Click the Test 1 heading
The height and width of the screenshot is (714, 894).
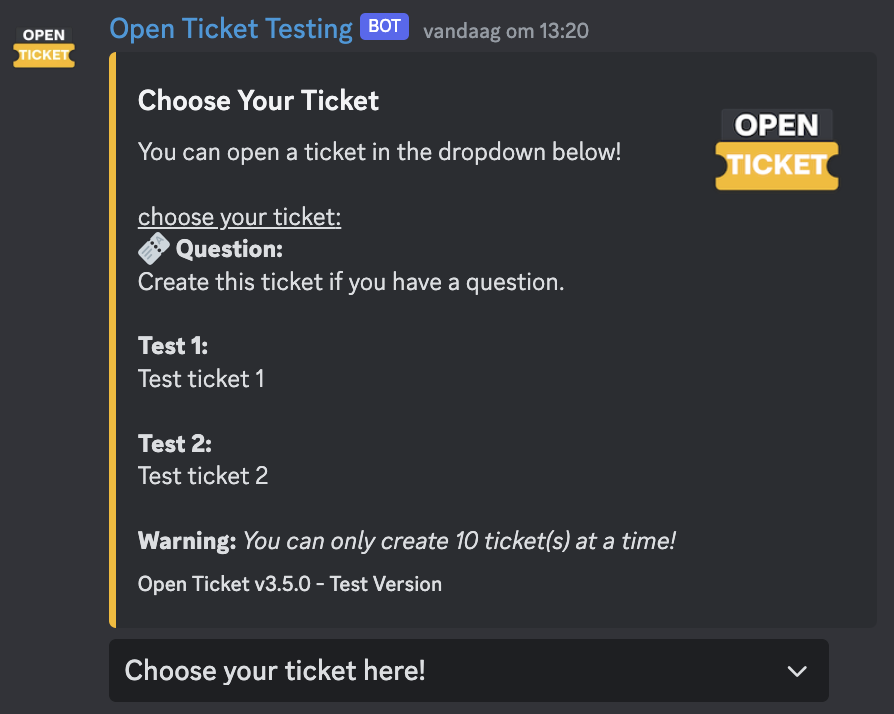pos(173,346)
